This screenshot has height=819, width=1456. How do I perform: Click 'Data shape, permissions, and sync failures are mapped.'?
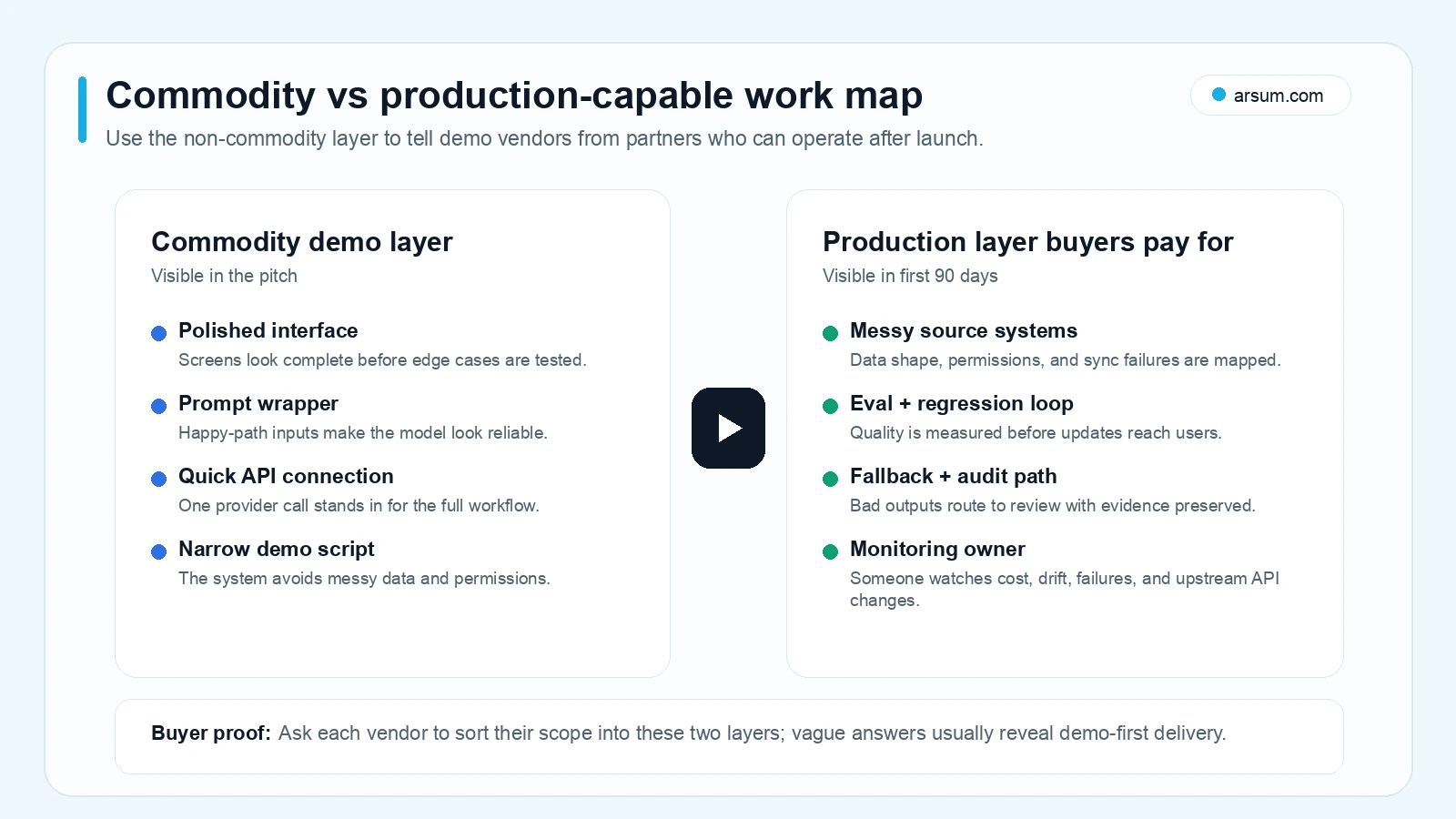coord(1066,359)
